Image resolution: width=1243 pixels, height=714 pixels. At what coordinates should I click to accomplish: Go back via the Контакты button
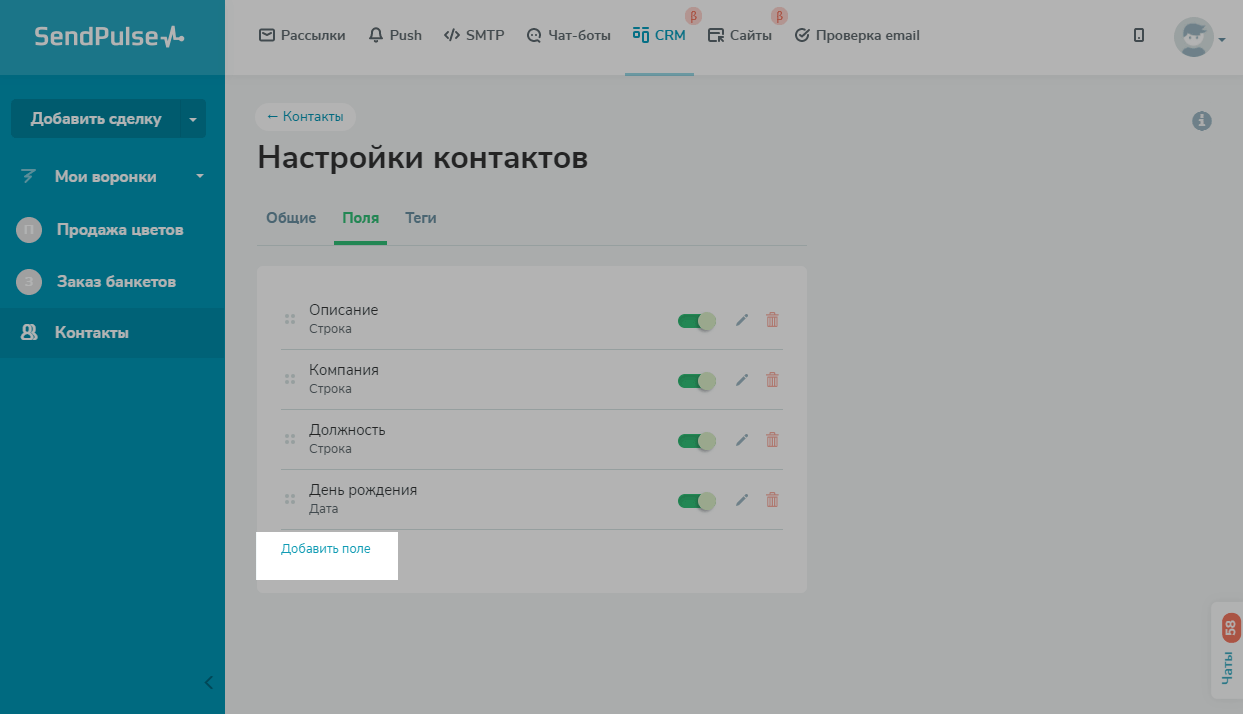(305, 117)
